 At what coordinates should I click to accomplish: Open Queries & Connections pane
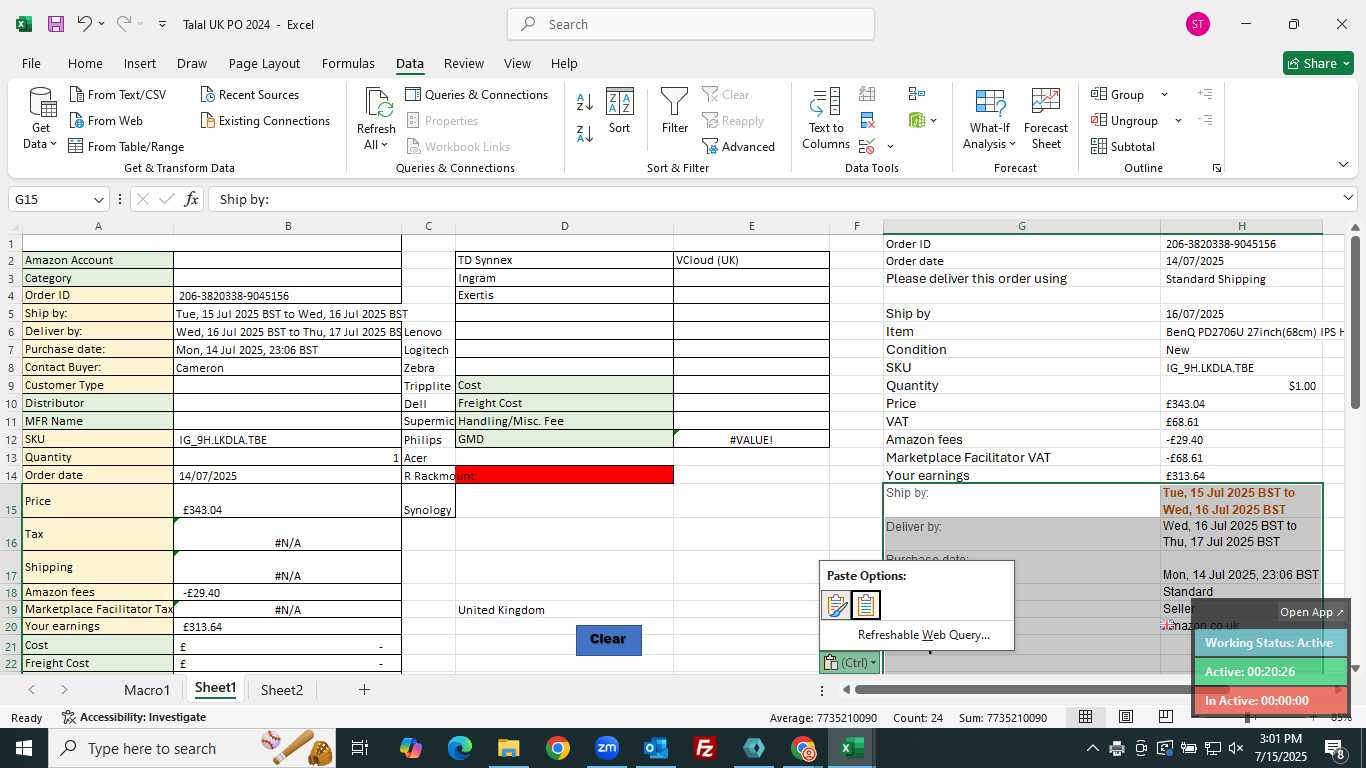[477, 95]
